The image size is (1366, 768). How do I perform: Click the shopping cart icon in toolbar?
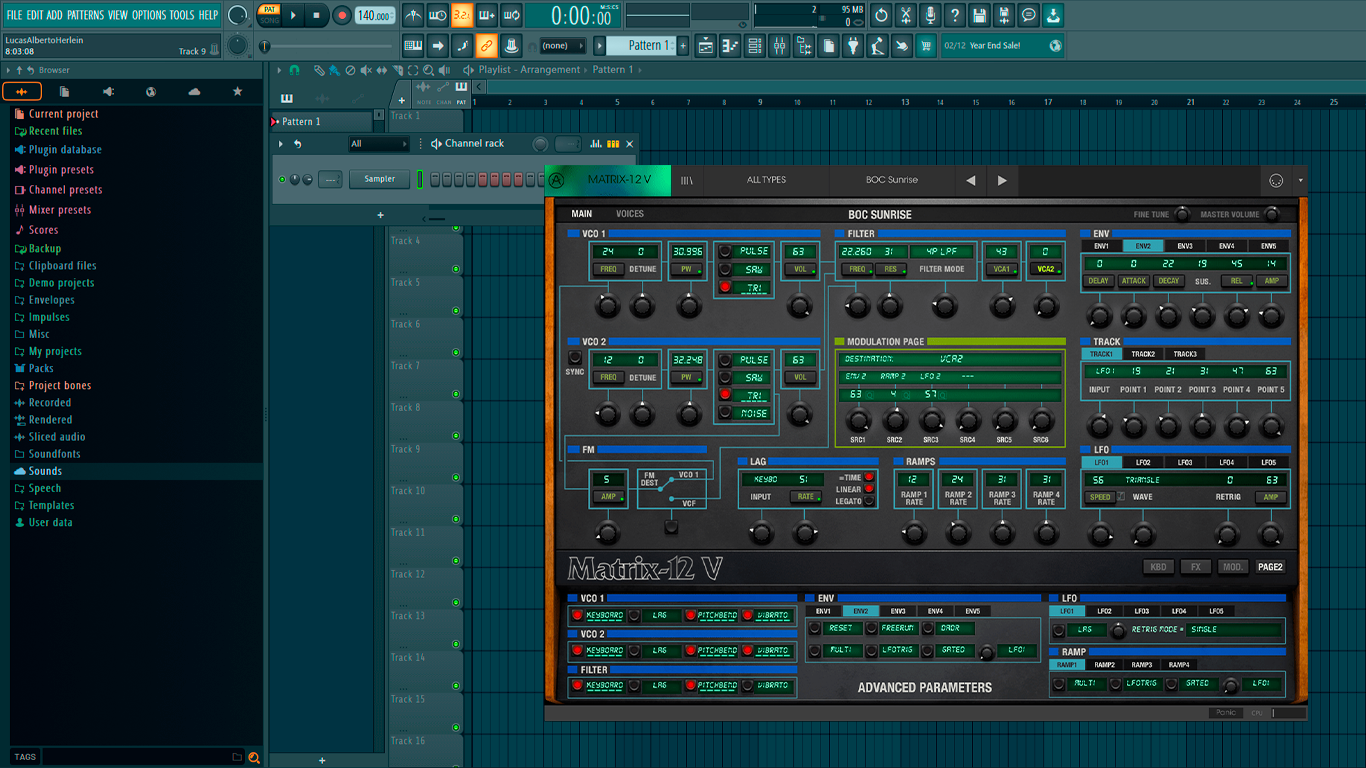click(x=926, y=45)
